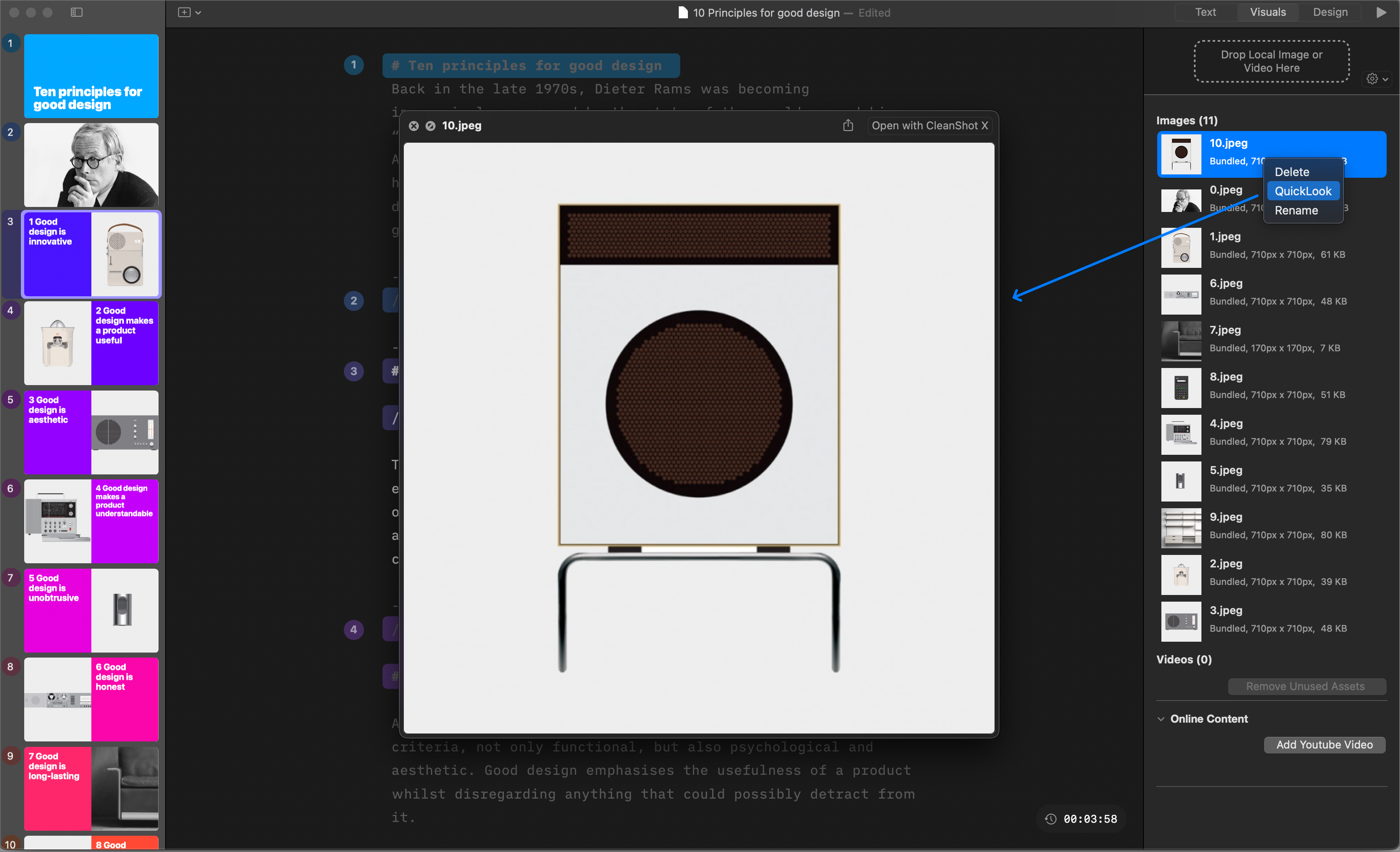Click the speaker image in QuickLook preview
Viewport: 1400px width, 852px height.
699,438
